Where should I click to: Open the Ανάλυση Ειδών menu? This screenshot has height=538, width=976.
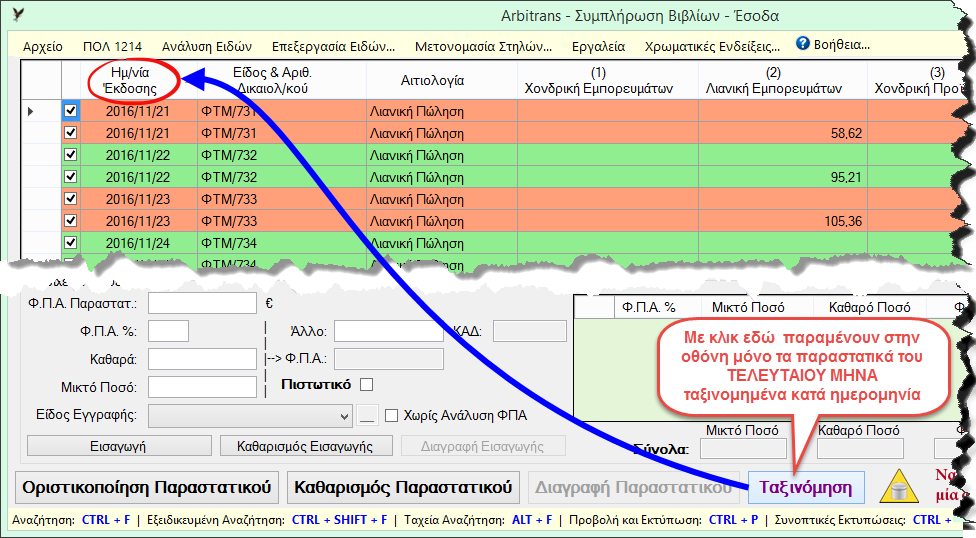(x=207, y=47)
